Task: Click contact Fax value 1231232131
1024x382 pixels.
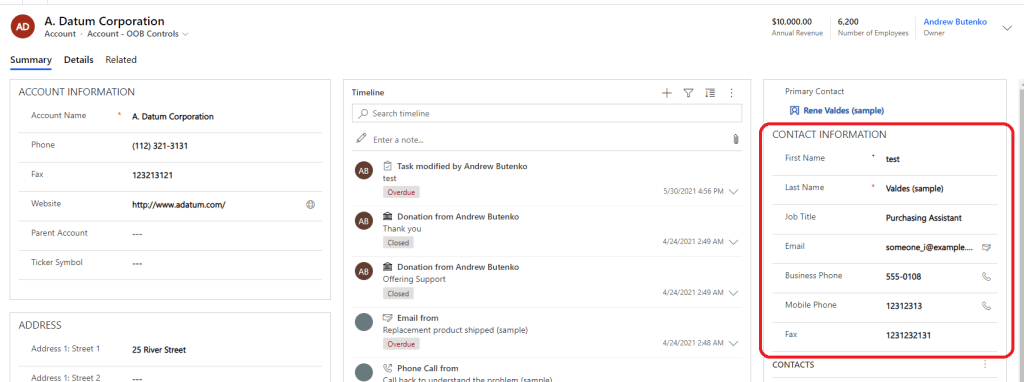Action: tap(908, 335)
